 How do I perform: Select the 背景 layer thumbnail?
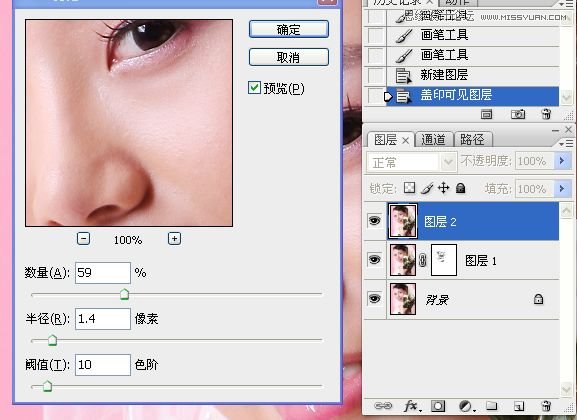pos(403,299)
